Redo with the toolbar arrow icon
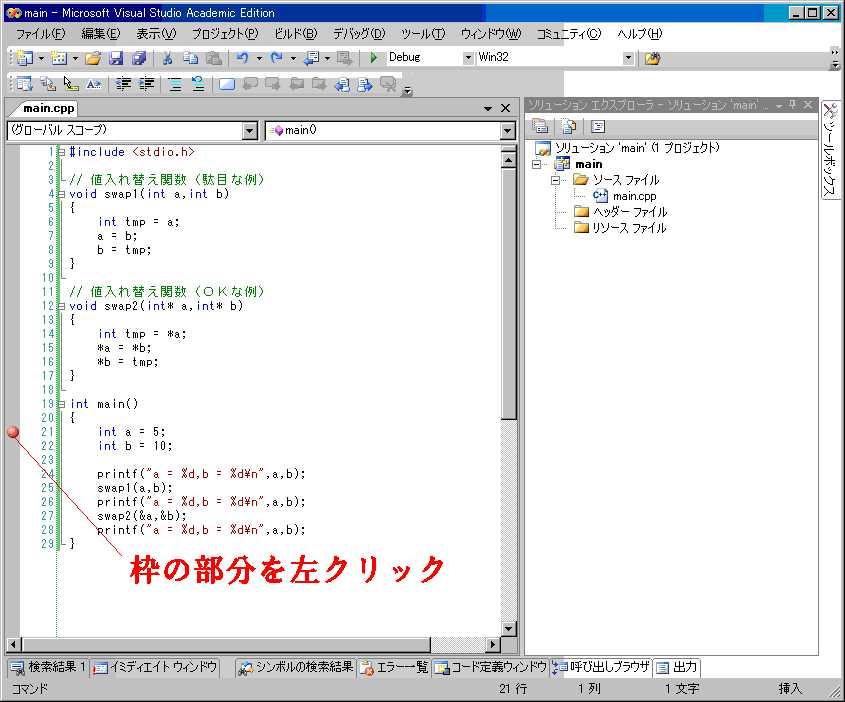The width and height of the screenshot is (845, 702). [x=276, y=58]
